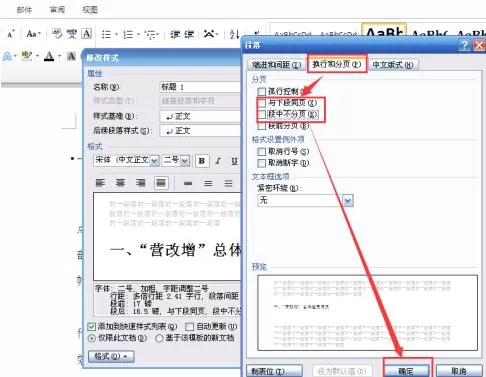Click the Numbering list icon
486x377 pixels.
coord(128,34)
